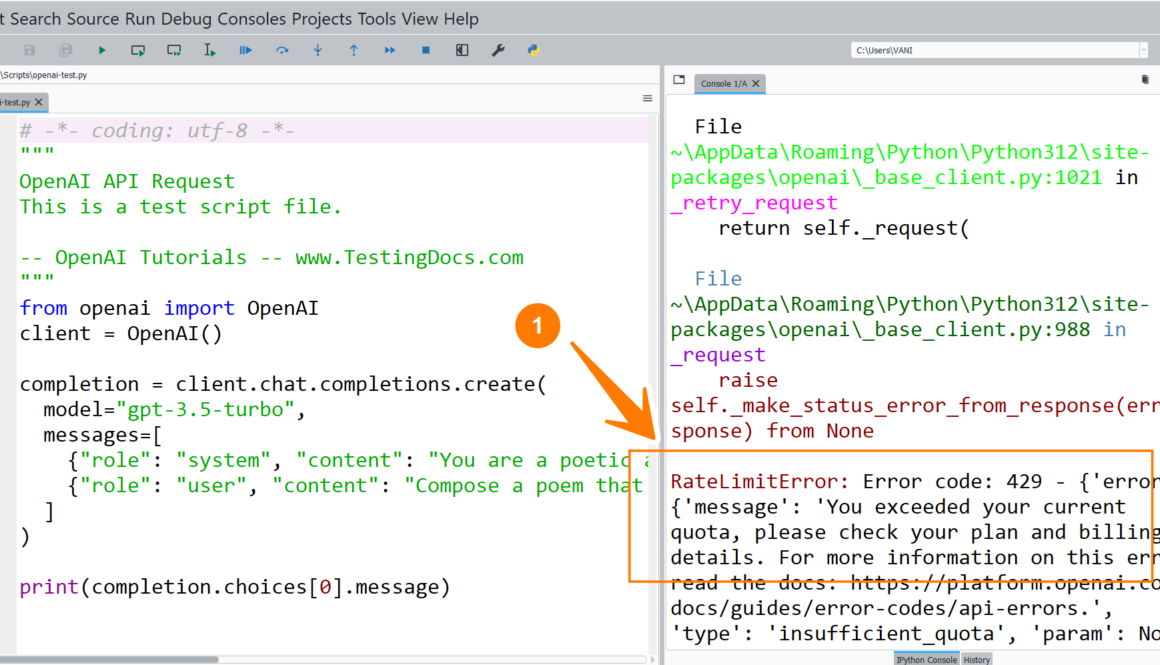Screen dimensions: 1160x665
Task: Switch to the History tab
Action: (x=977, y=659)
